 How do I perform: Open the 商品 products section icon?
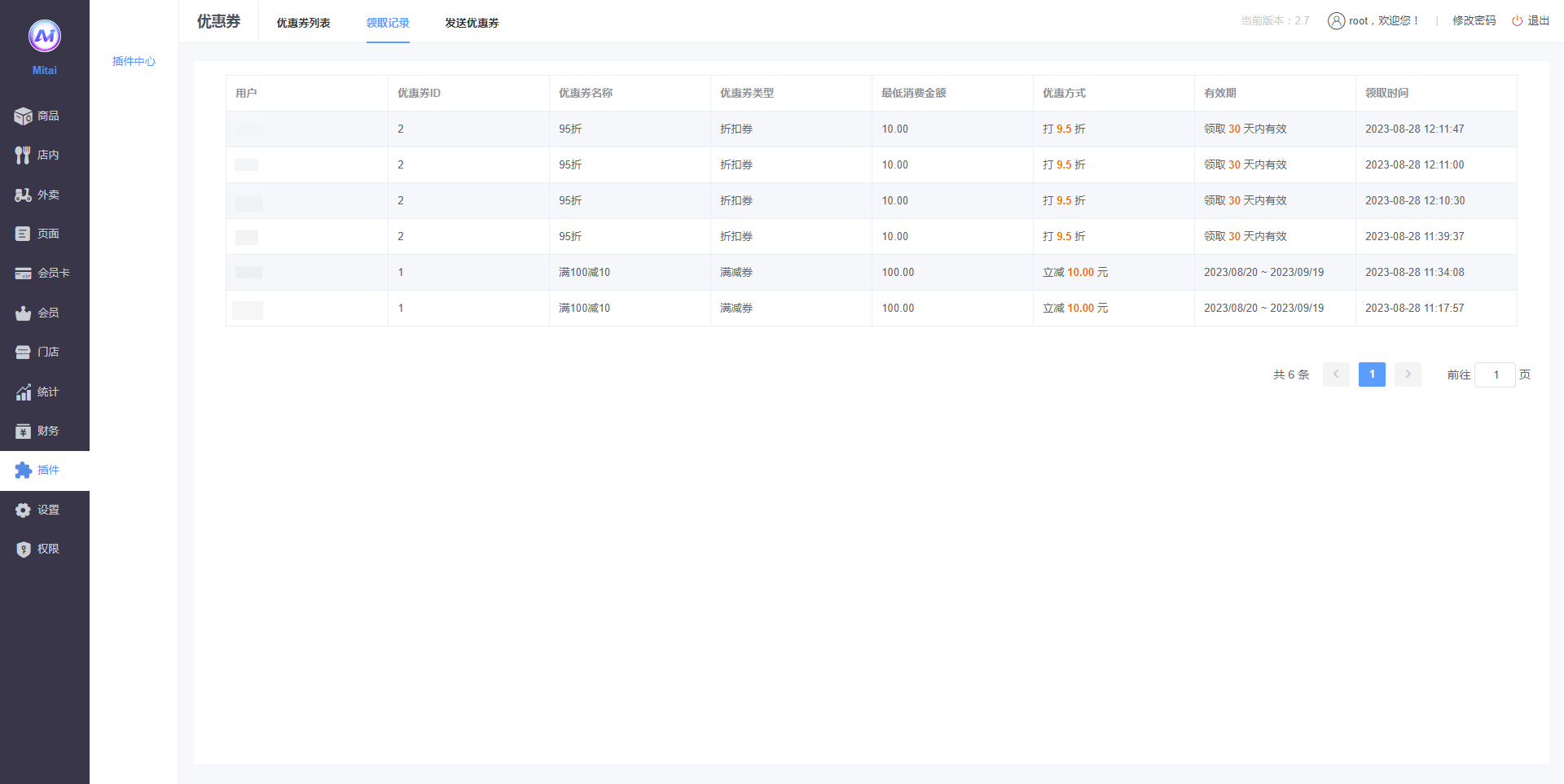coord(23,116)
